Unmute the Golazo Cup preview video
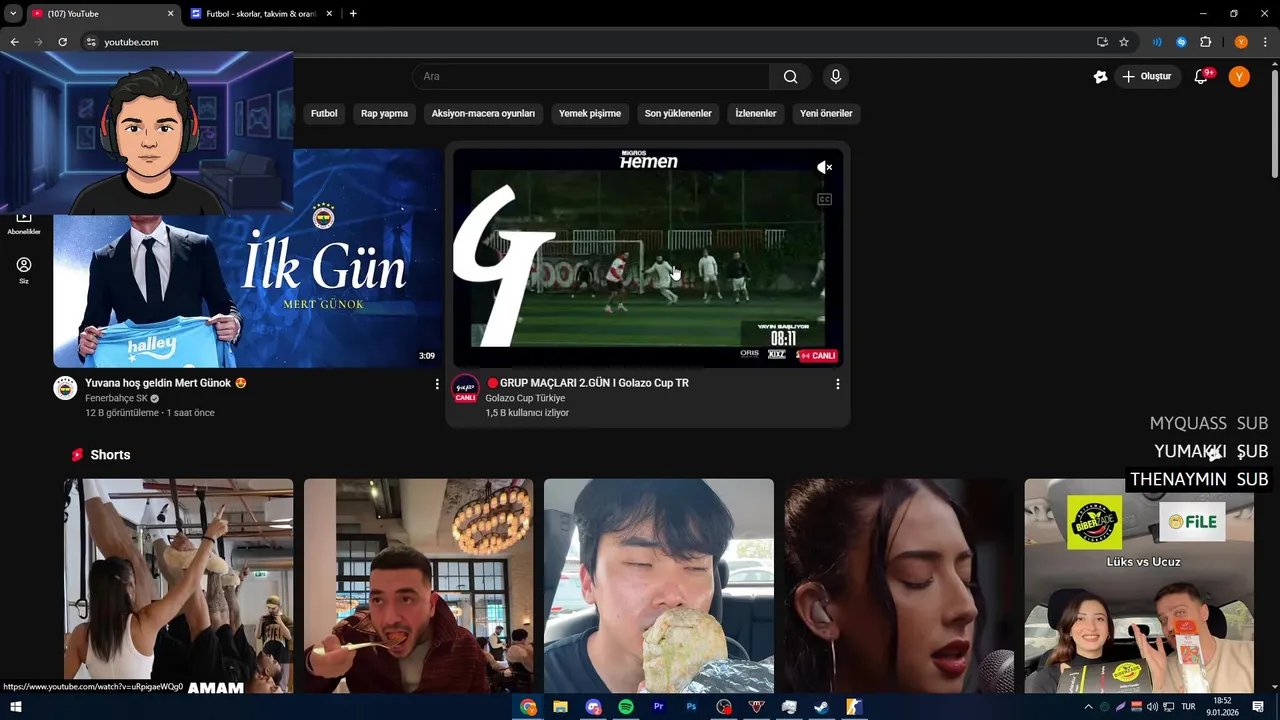 pyautogui.click(x=824, y=167)
